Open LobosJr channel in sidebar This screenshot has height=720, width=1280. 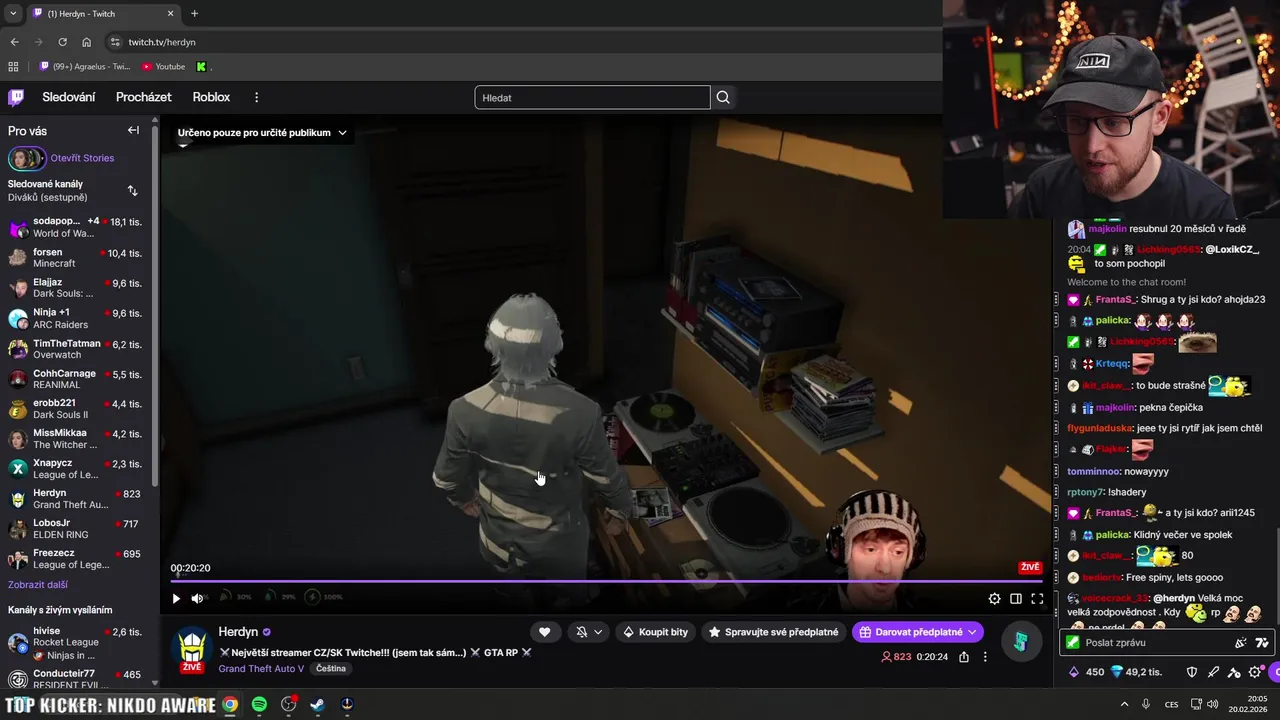point(75,528)
